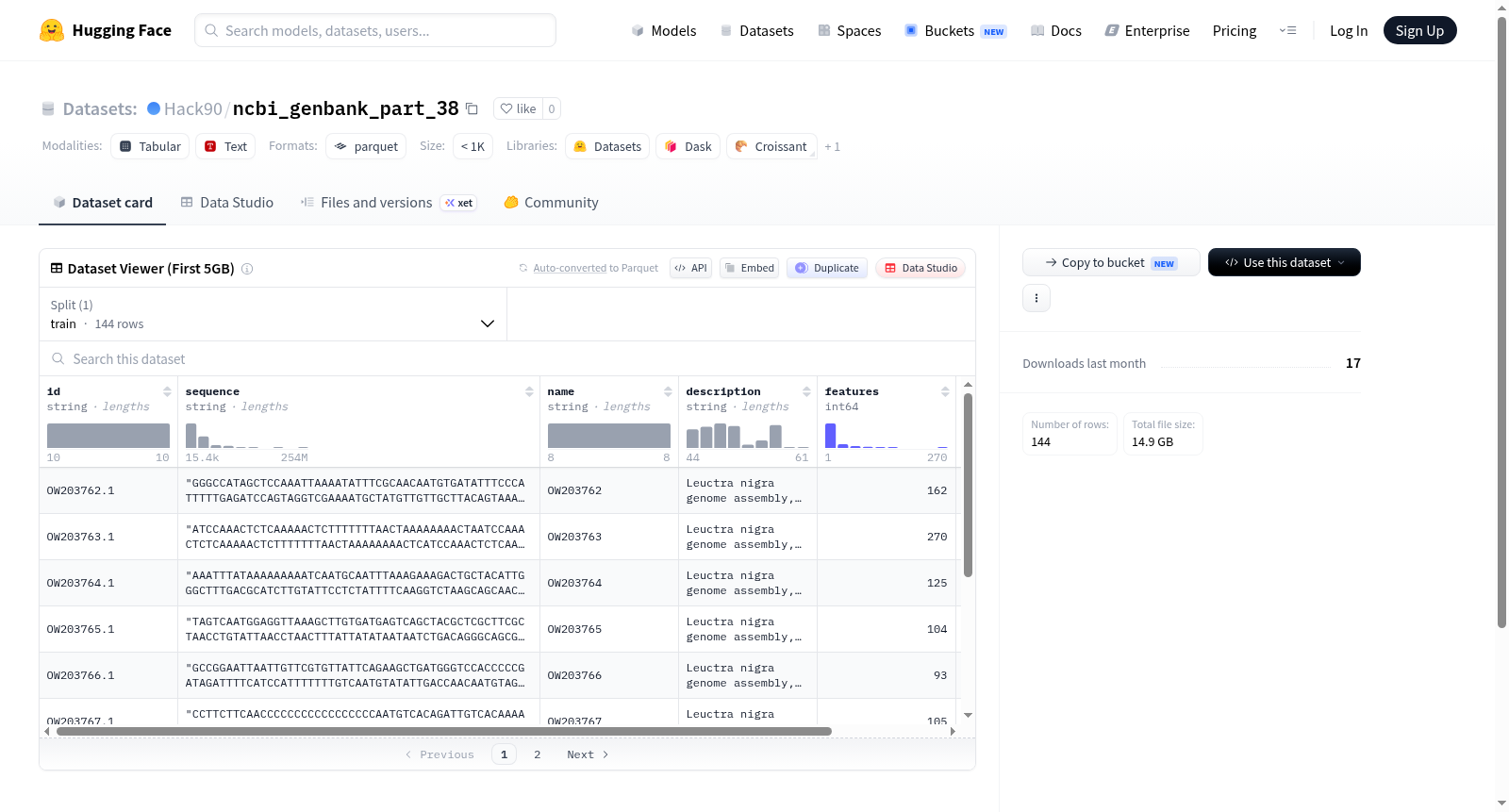Open the Use this dataset dropdown
The image size is (1509, 812).
pos(1285,262)
